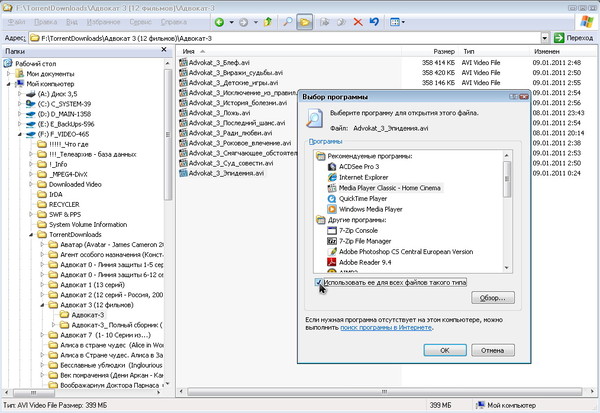The image size is (600, 413).
Task: Select ACDSee Pro 3 in program list
Action: pyautogui.click(x=359, y=167)
